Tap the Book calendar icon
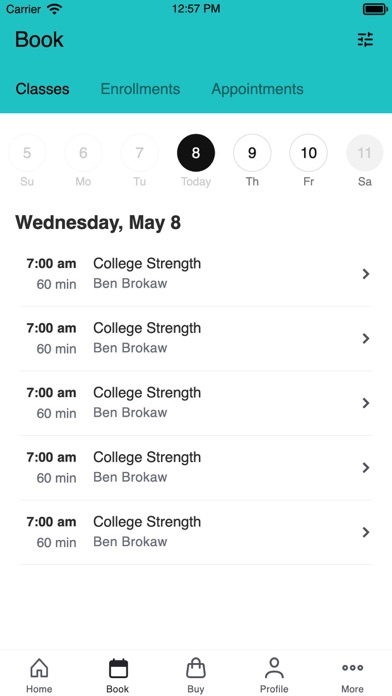The image size is (392, 696). coord(118,668)
